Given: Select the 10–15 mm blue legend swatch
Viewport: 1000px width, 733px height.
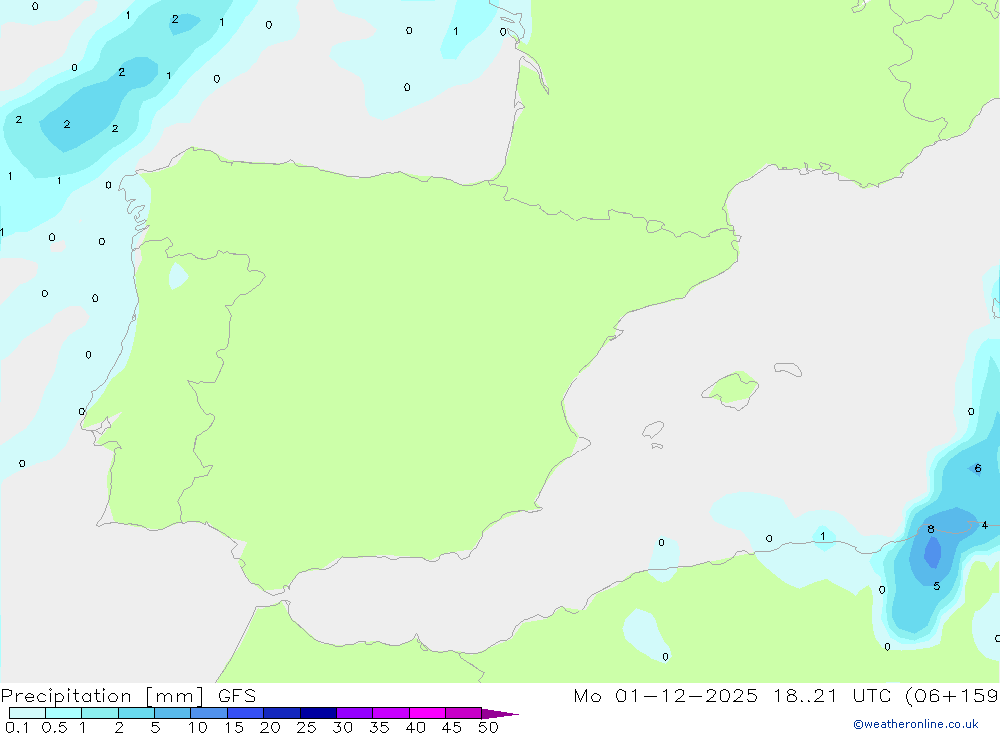Looking at the screenshot, I should [209, 713].
